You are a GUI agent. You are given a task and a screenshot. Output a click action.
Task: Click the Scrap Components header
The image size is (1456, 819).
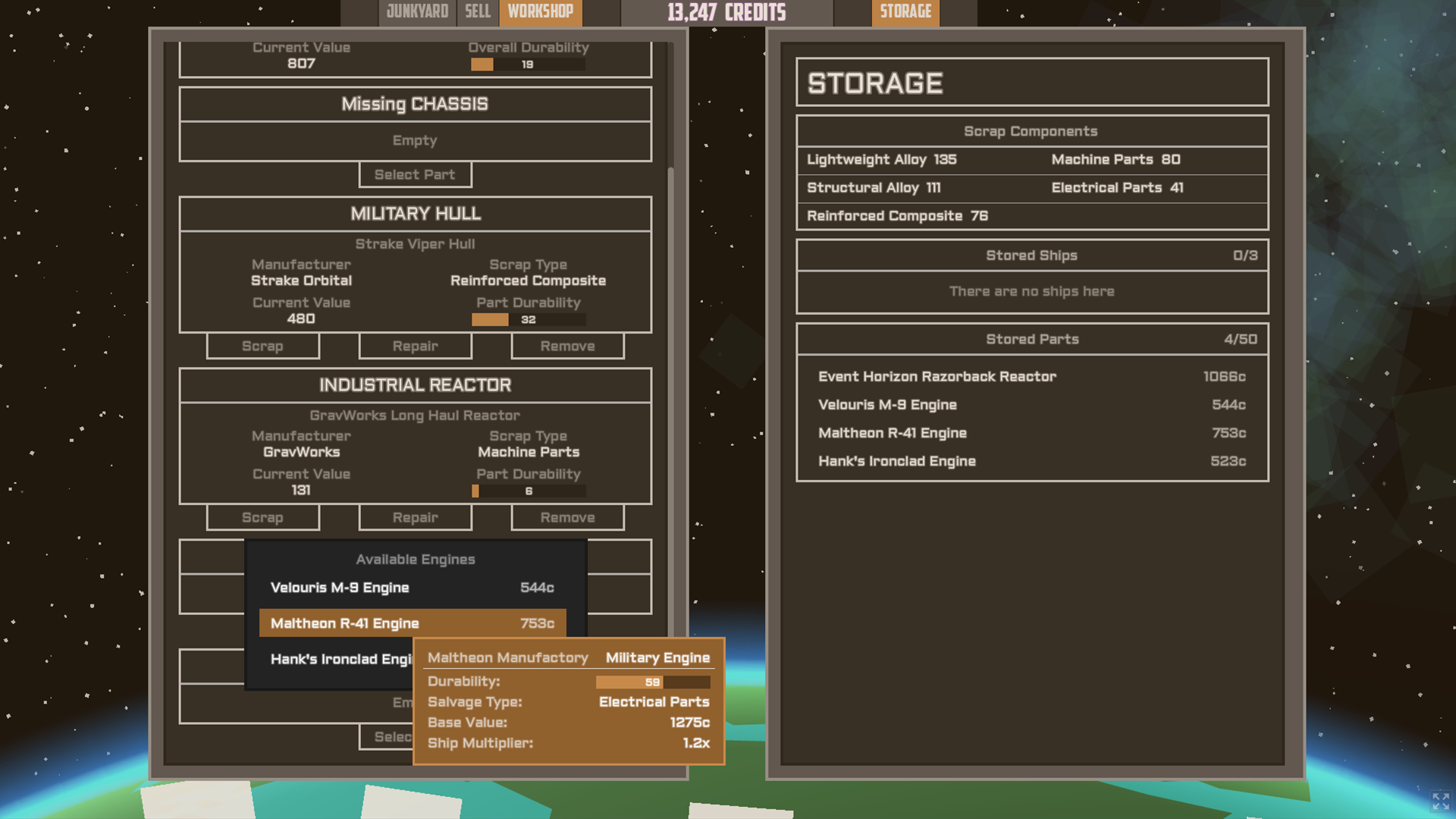click(1032, 131)
